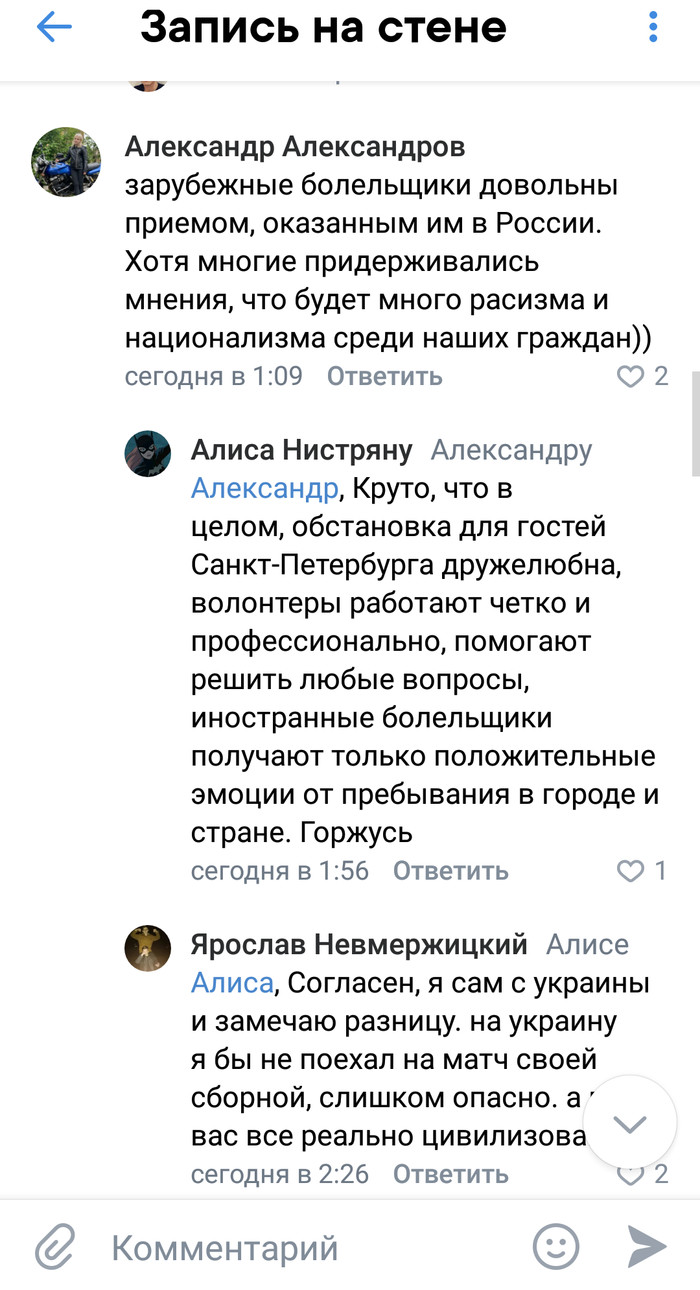Type in the Комментарий field

[300, 1247]
